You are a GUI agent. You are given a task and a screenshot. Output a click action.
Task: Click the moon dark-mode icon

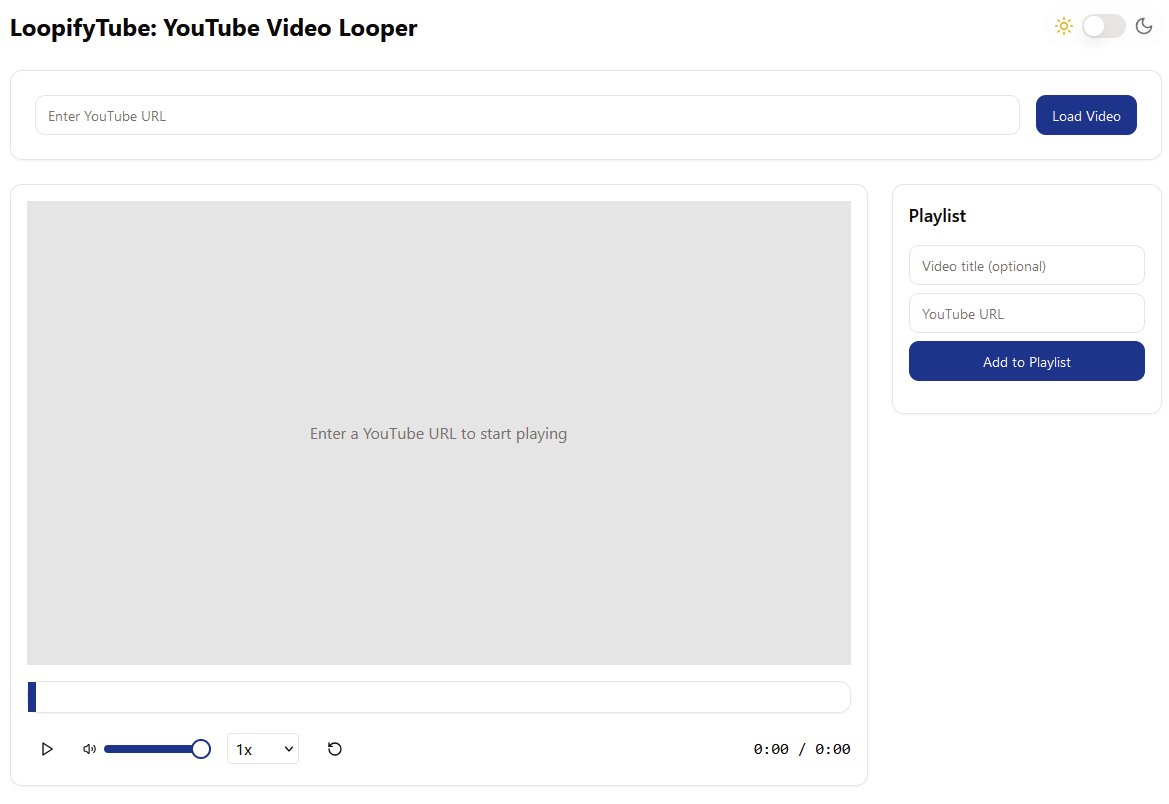pos(1144,27)
